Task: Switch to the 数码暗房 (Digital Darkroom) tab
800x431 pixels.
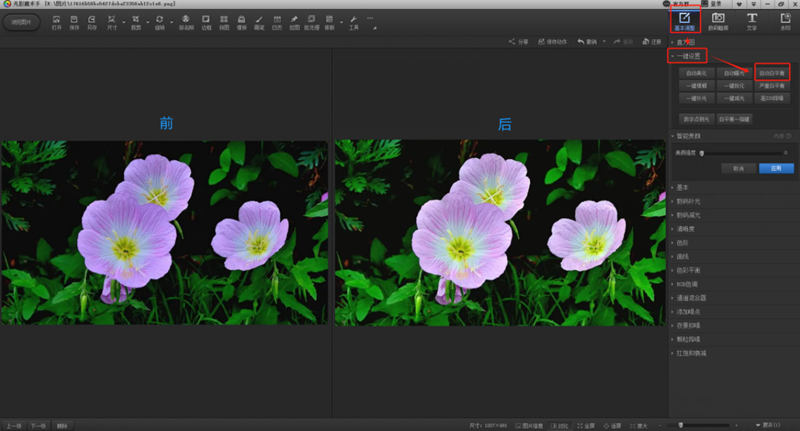Action: pos(718,19)
